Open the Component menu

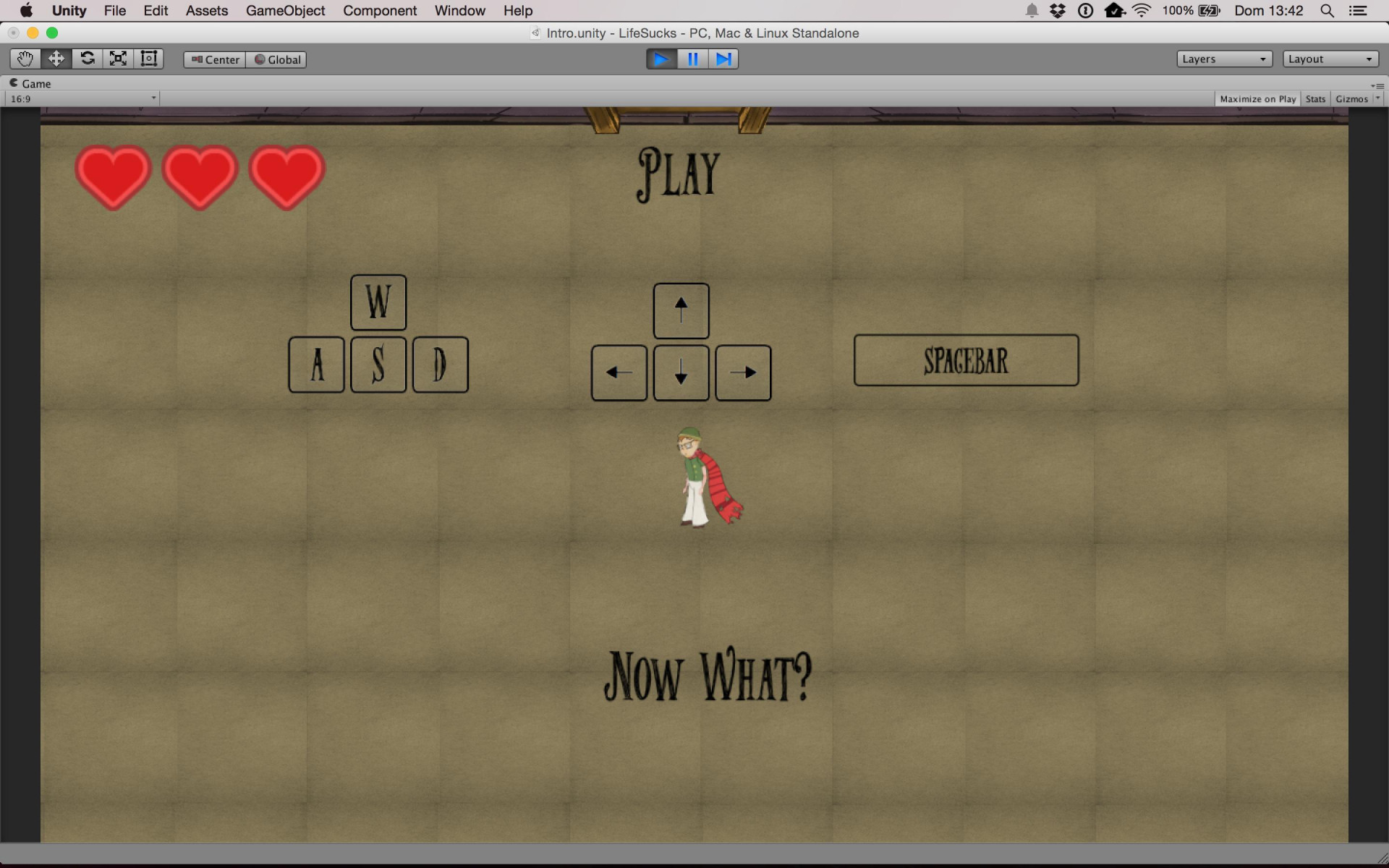(380, 11)
